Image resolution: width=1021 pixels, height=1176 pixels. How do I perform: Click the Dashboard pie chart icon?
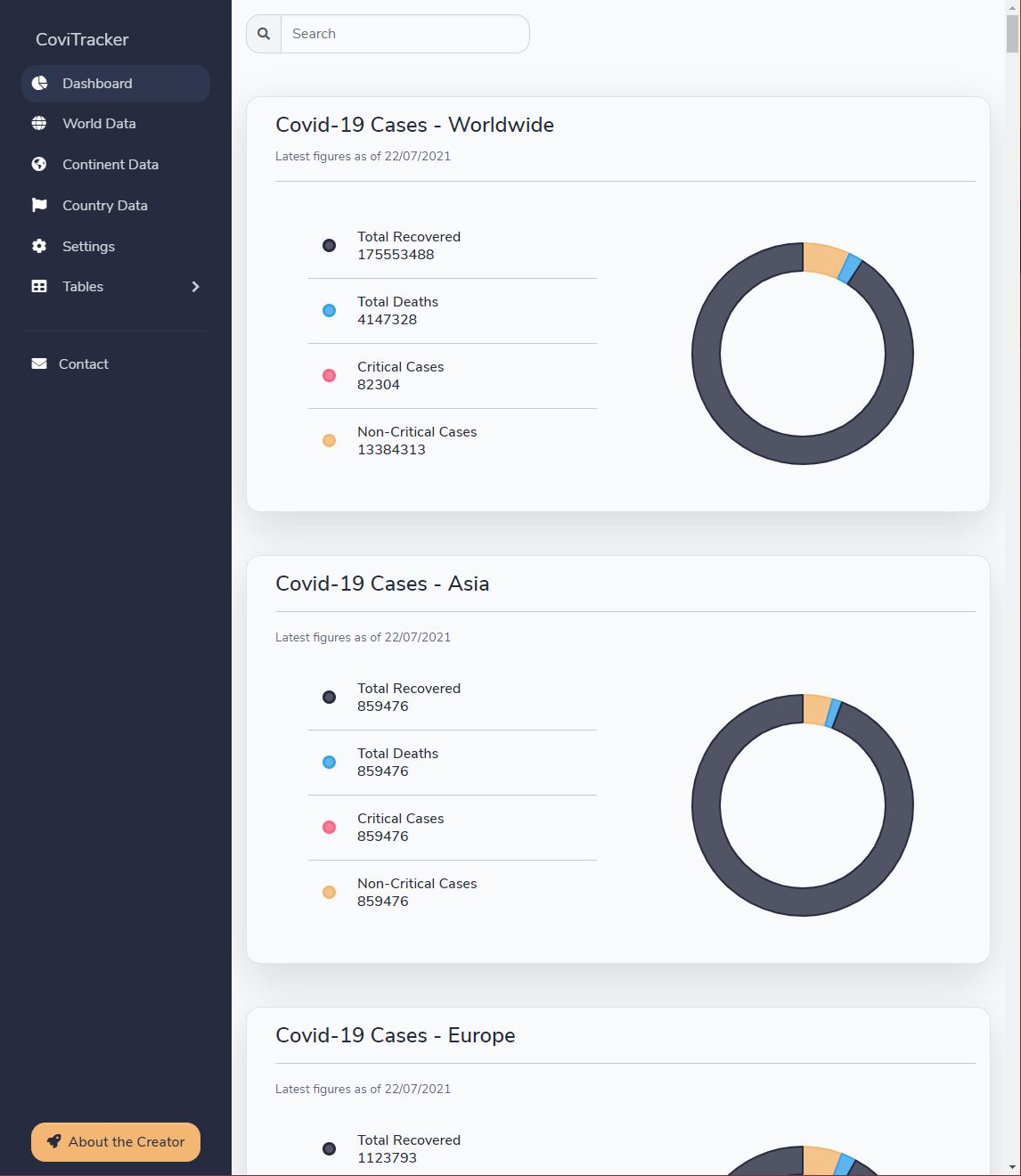tap(39, 83)
